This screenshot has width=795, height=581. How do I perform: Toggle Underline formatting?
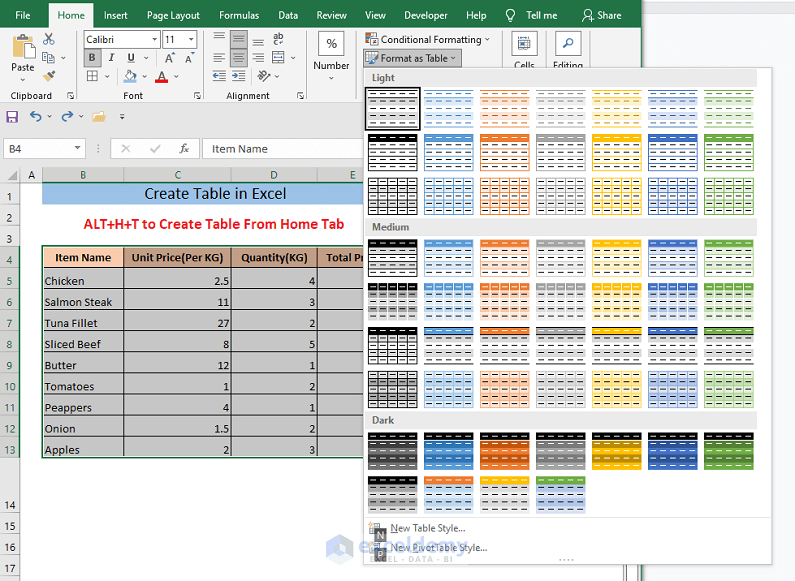click(131, 58)
